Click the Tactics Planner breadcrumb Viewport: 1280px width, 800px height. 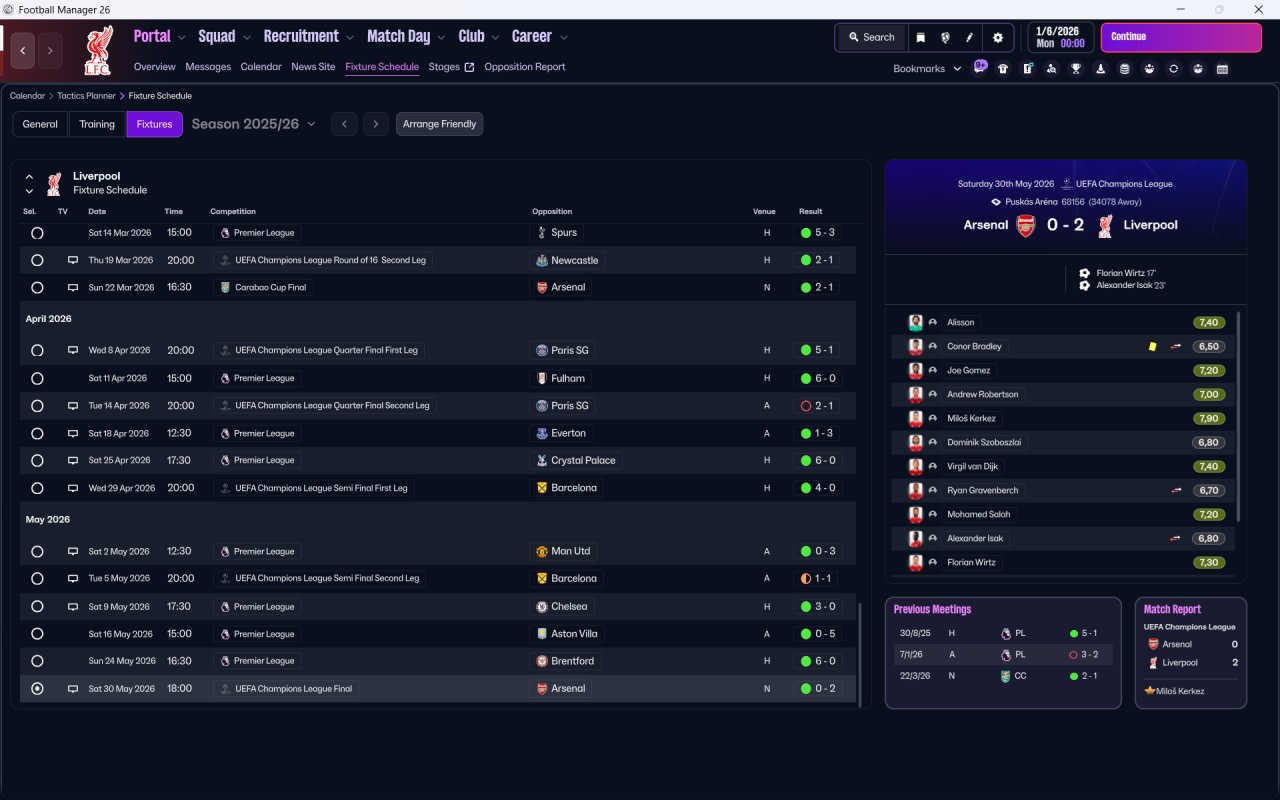tap(85, 96)
